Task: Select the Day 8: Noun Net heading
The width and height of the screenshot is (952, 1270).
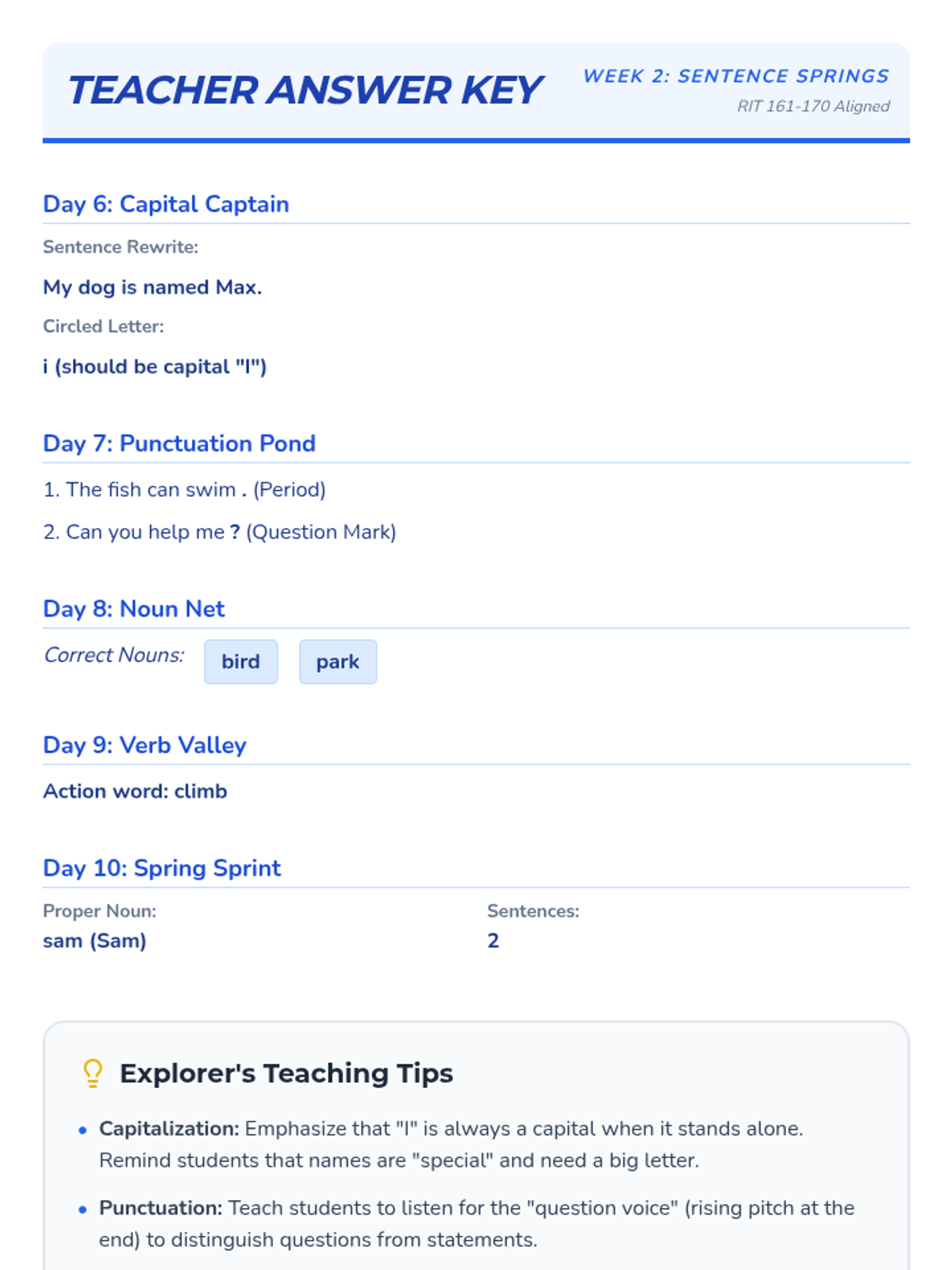Action: tap(134, 609)
